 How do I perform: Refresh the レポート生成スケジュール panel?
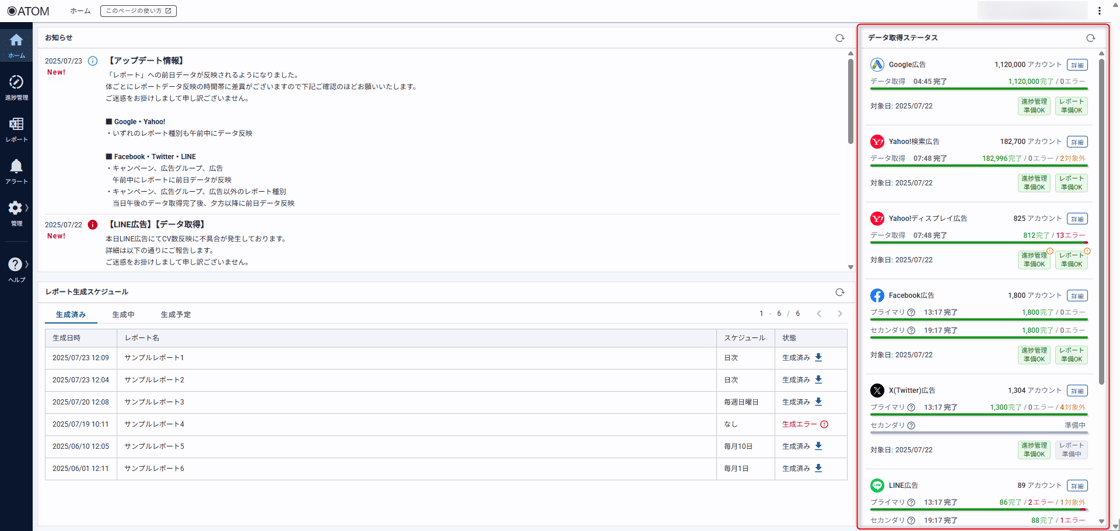tap(839, 292)
